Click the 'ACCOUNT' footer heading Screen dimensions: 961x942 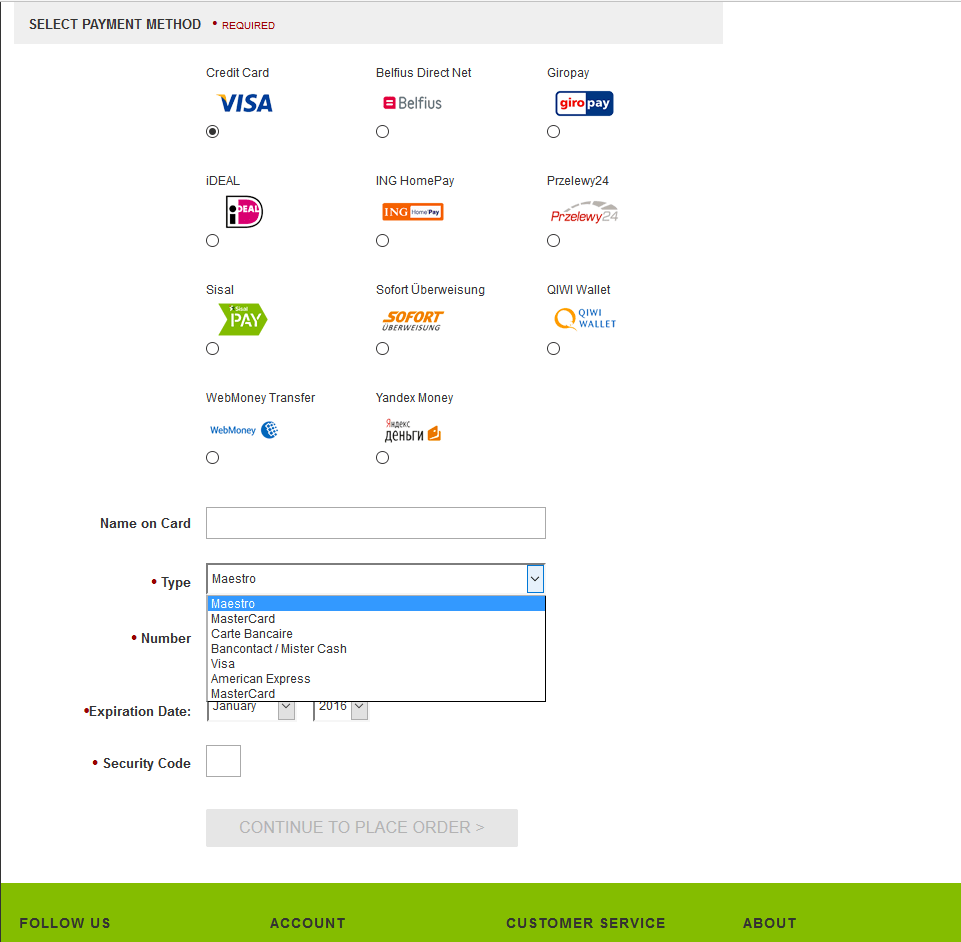coord(308,923)
